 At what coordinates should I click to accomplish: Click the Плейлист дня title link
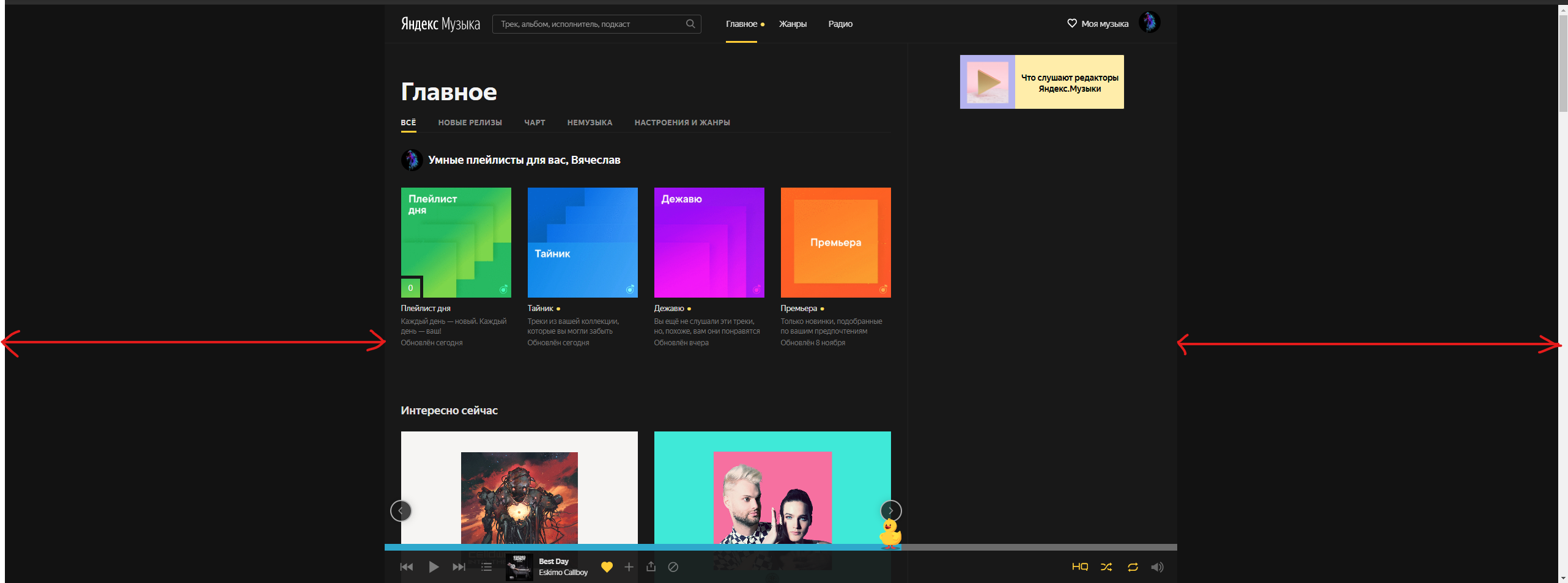pyautogui.click(x=426, y=308)
